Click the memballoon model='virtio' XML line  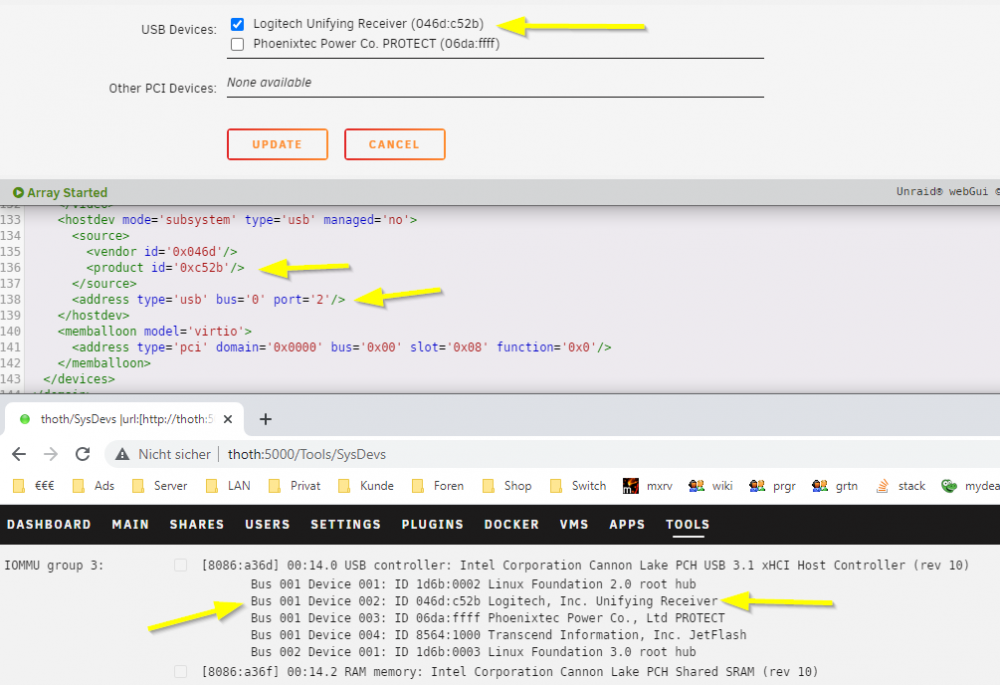click(x=154, y=331)
